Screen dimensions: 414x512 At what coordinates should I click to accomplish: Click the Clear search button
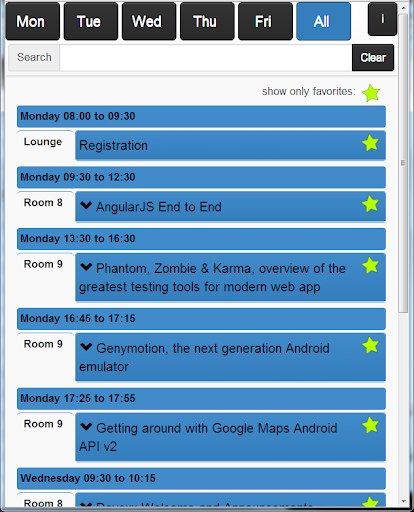coord(373,58)
